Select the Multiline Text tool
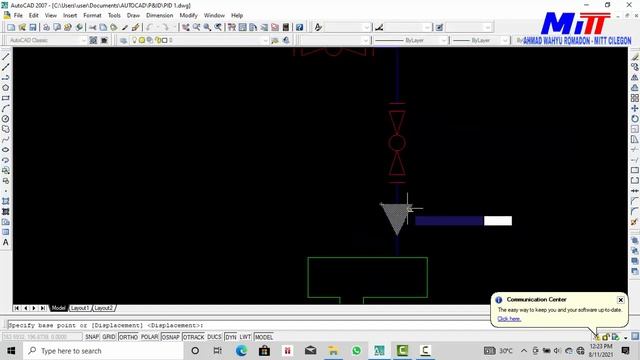This screenshot has width=640, height=360. (6, 242)
